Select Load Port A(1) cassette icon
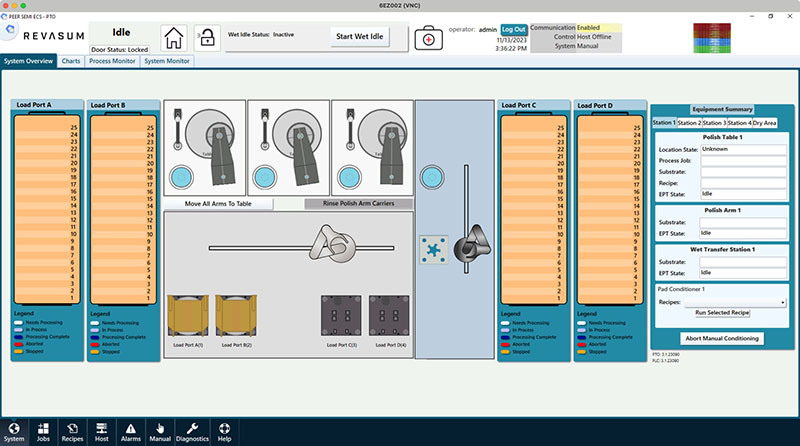Screen dimensions: 800x446 click(x=188, y=315)
